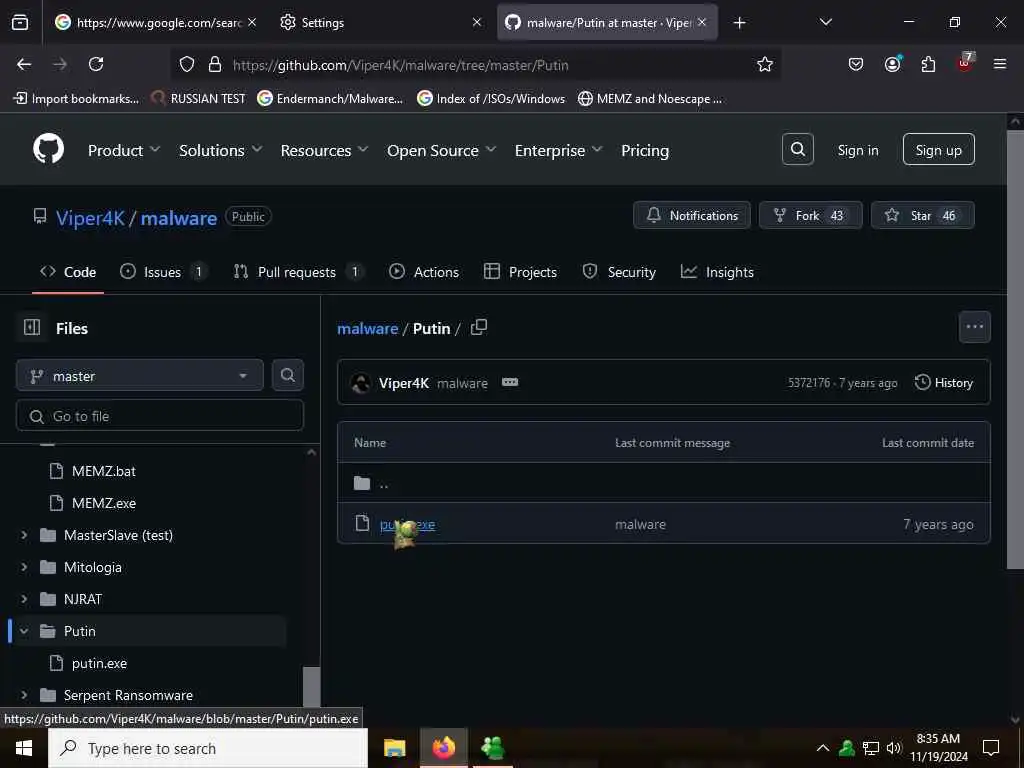Open the three-dot more options button
Screen dimensions: 1024x768
point(974,327)
